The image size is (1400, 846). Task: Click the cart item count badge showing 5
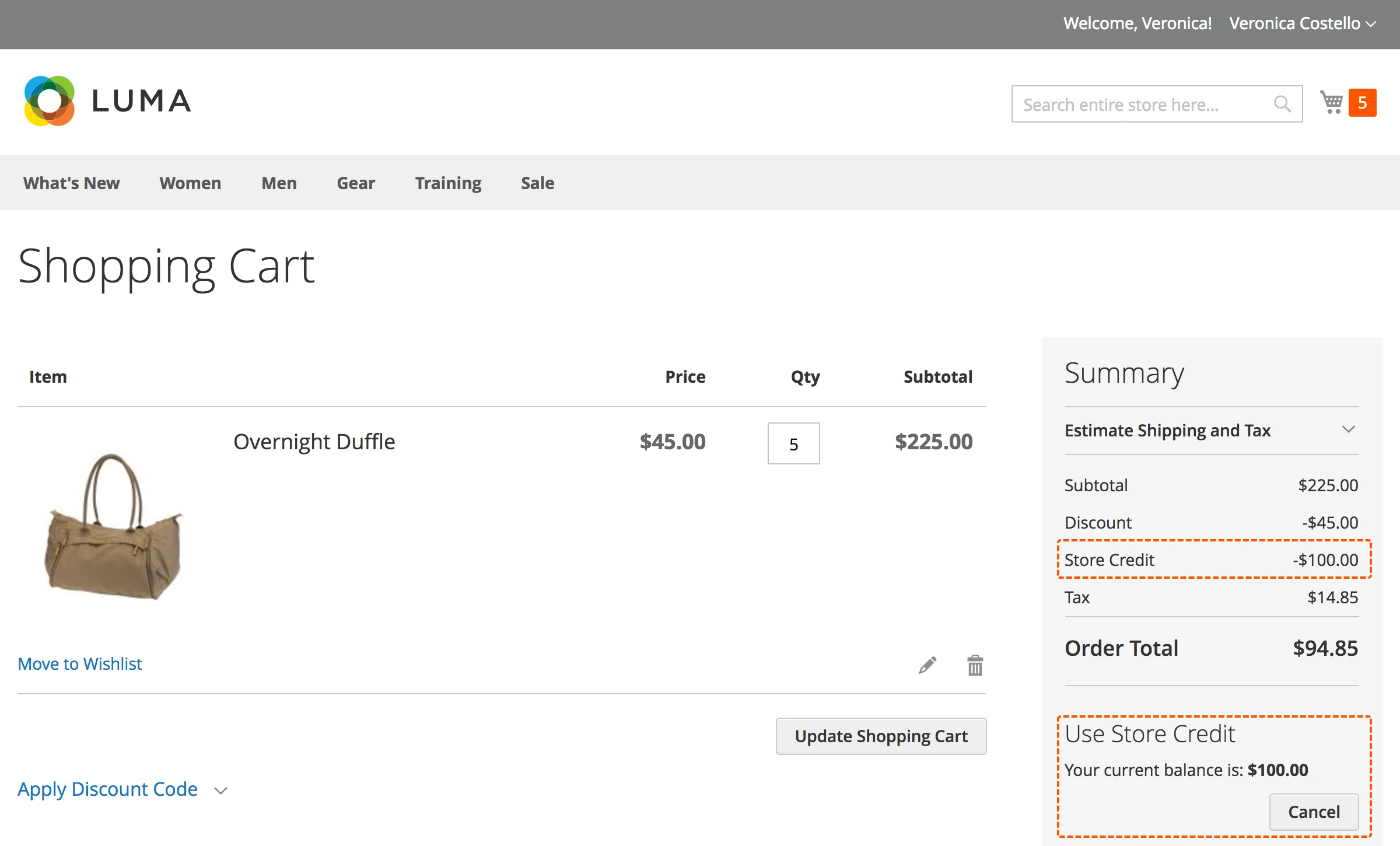[x=1362, y=102]
